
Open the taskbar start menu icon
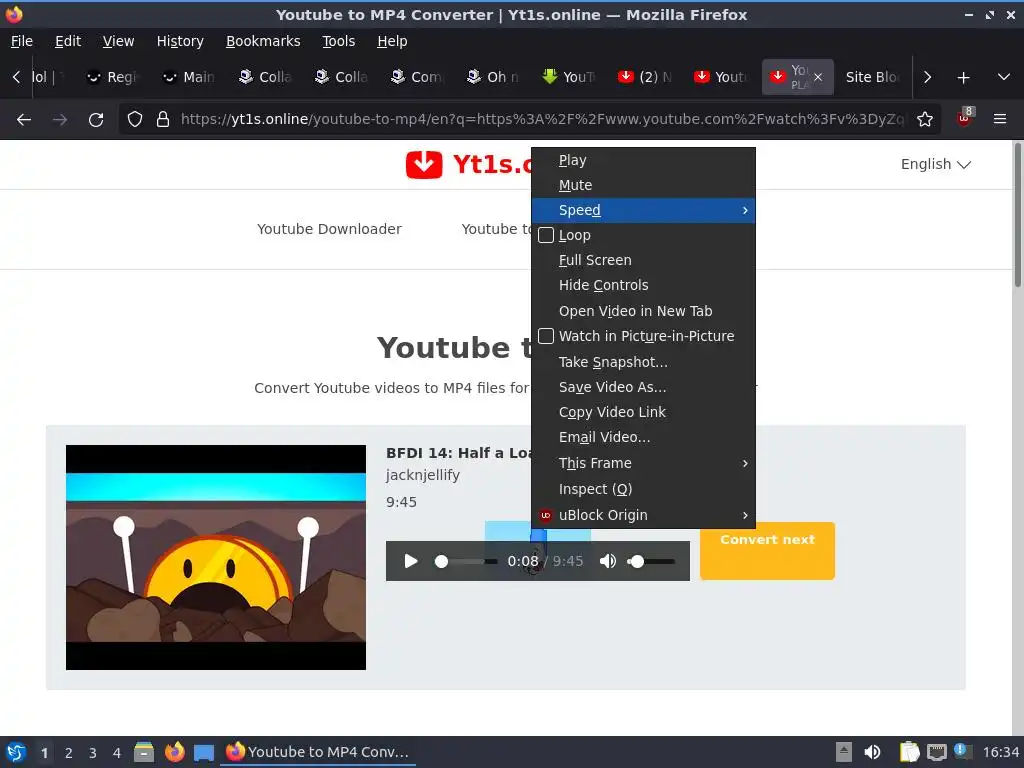coord(16,752)
